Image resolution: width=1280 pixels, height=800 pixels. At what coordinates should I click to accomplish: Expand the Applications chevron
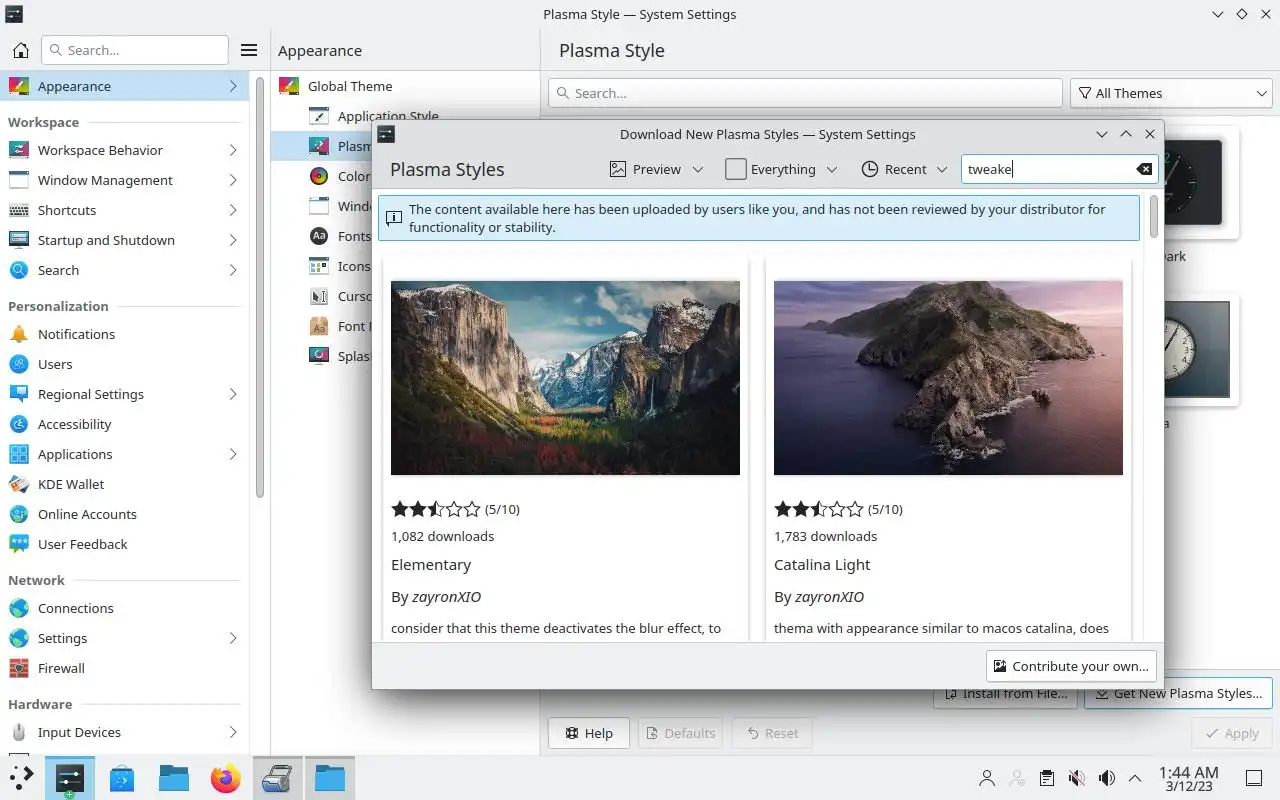(232, 454)
